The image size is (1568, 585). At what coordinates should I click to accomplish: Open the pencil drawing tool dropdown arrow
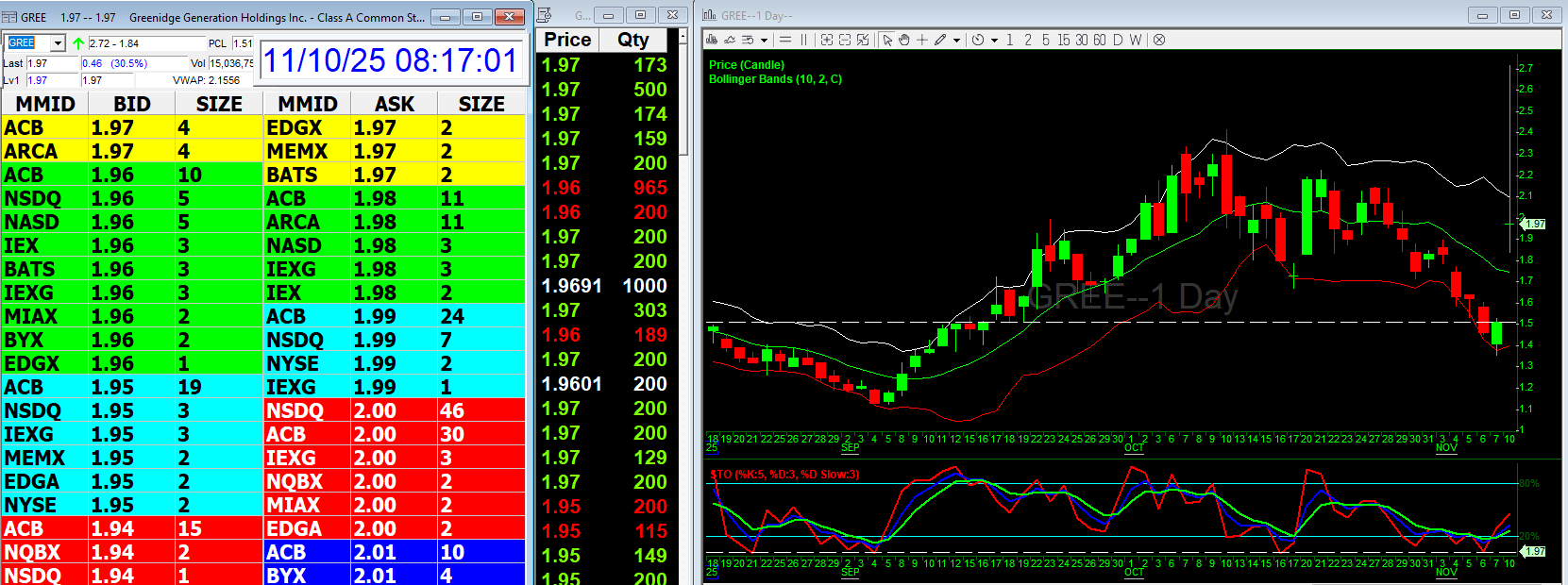point(956,41)
